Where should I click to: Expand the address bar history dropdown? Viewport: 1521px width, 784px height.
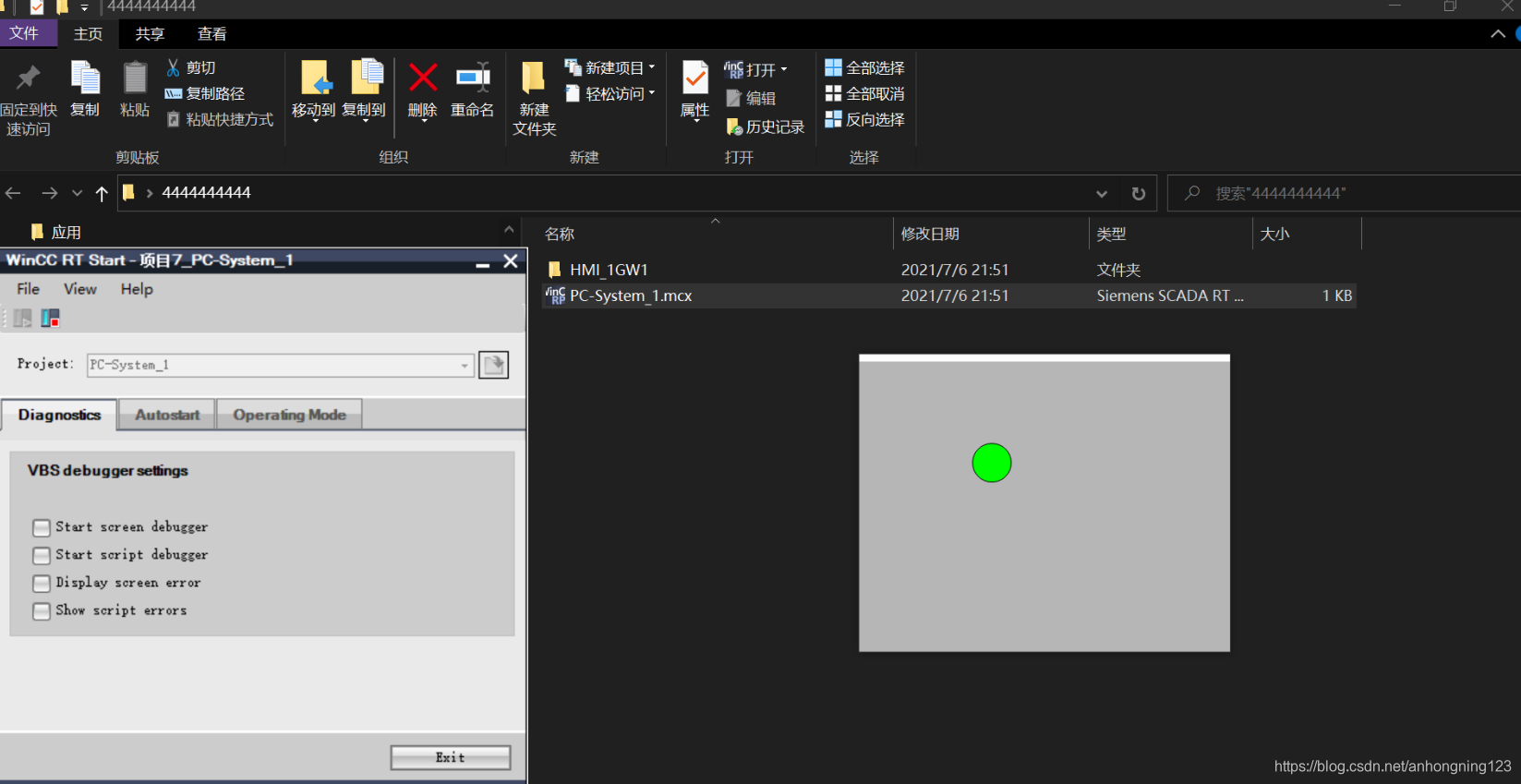1102,193
